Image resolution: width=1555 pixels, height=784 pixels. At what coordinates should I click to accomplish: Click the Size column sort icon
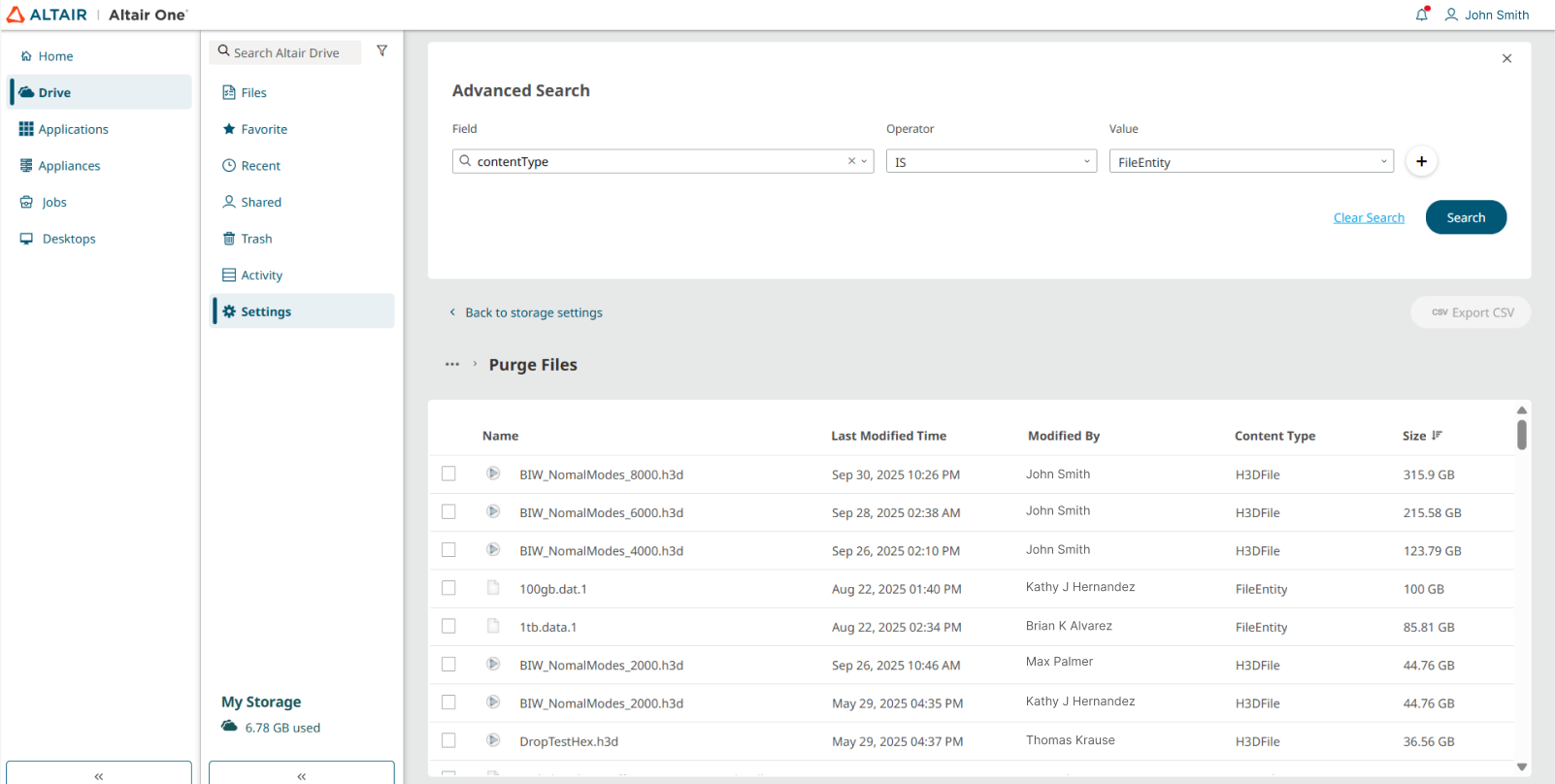point(1438,436)
